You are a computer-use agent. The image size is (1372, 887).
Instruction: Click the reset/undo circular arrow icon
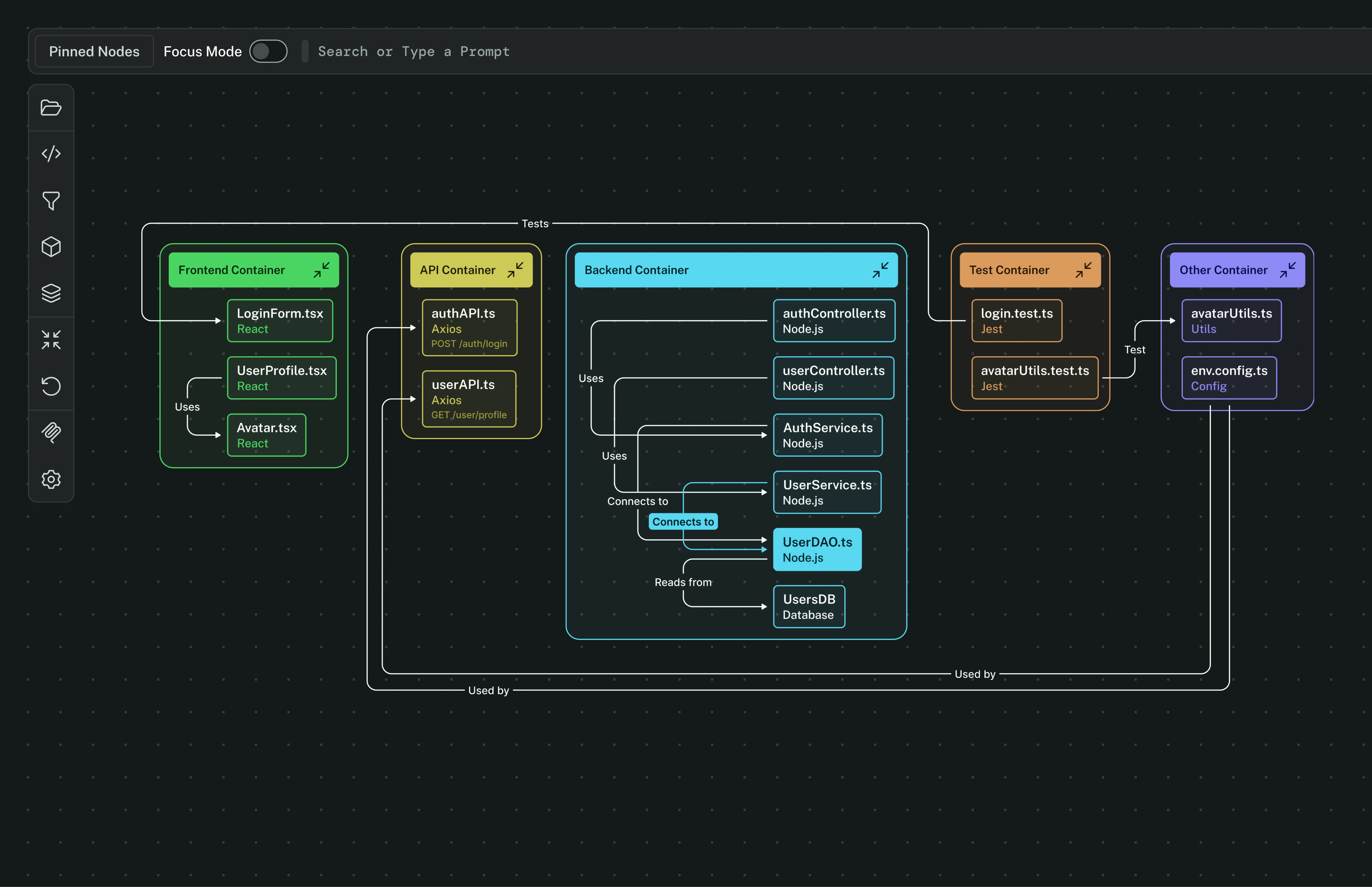51,386
